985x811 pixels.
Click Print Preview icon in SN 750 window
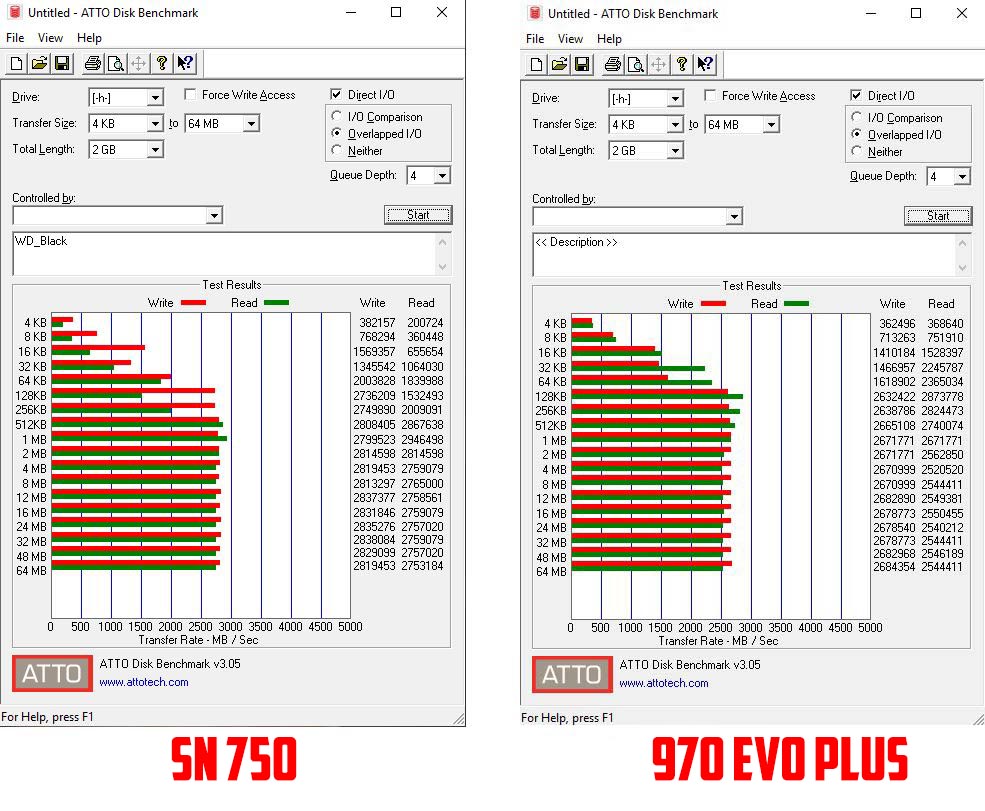(116, 63)
